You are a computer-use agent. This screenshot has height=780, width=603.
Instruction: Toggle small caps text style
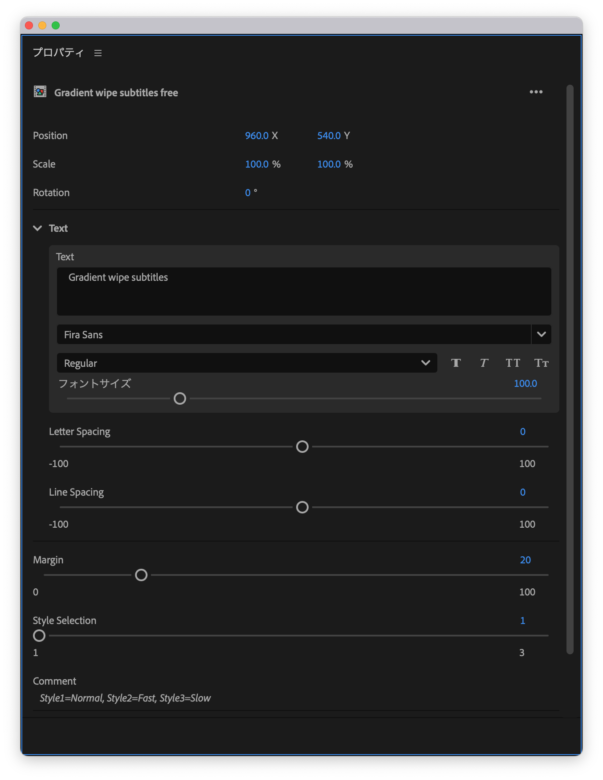click(541, 363)
